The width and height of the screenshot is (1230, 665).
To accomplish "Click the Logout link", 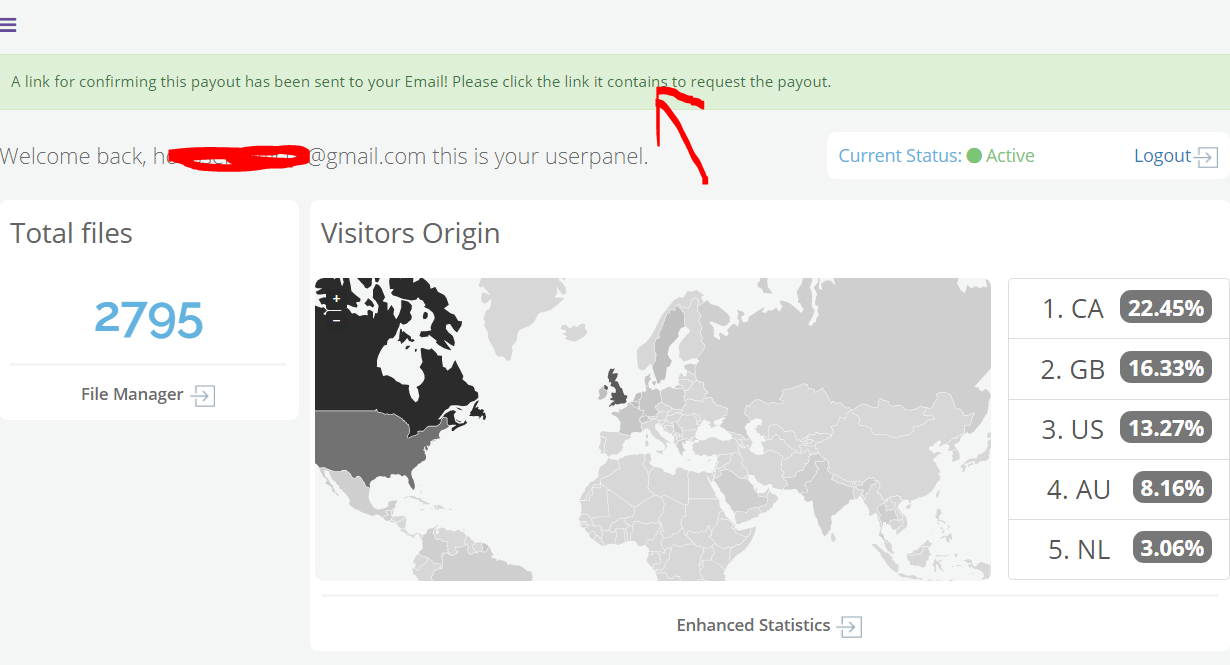I will click(x=1162, y=156).
